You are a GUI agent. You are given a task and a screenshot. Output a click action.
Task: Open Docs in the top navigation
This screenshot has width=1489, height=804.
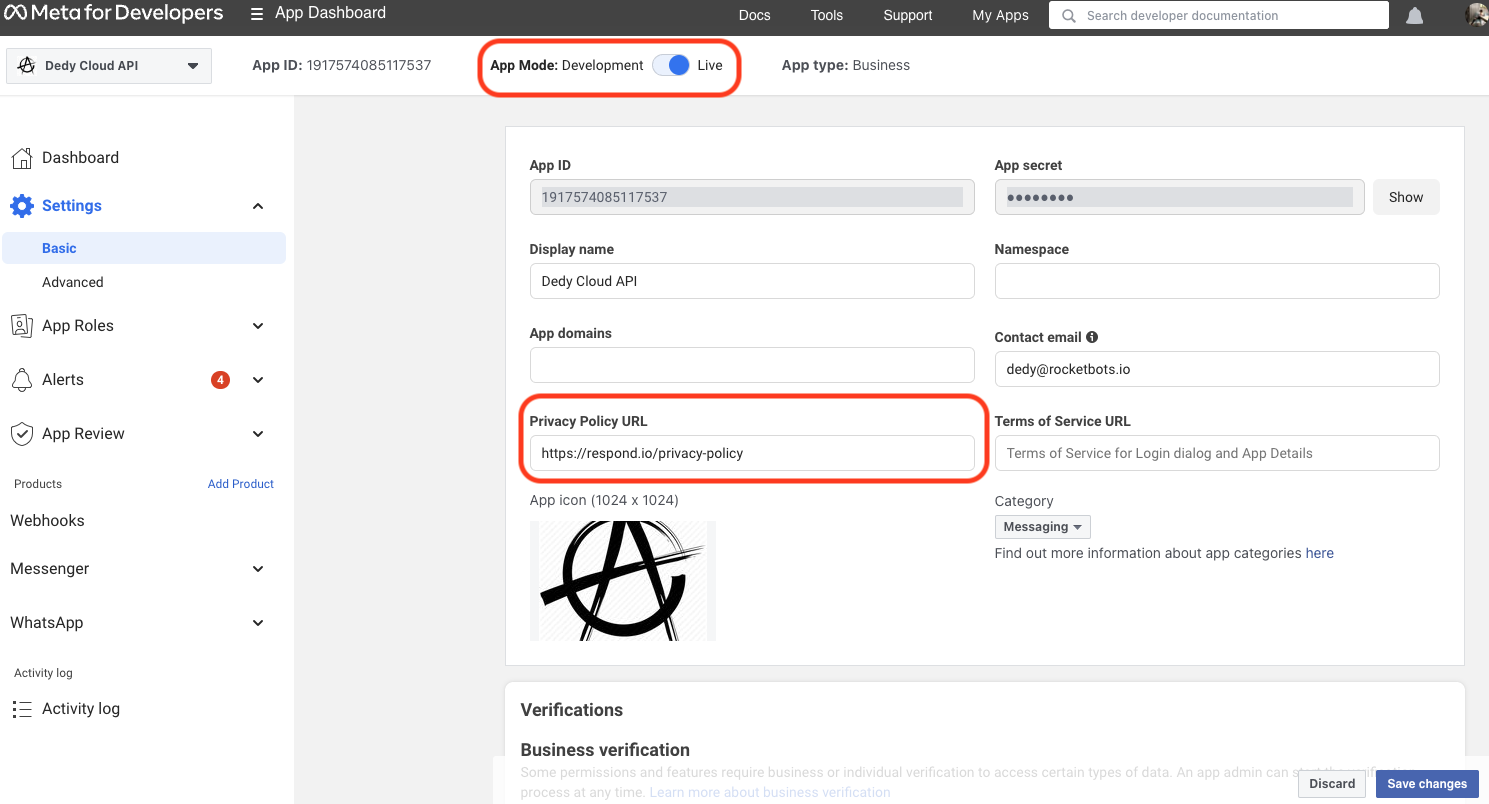754,15
